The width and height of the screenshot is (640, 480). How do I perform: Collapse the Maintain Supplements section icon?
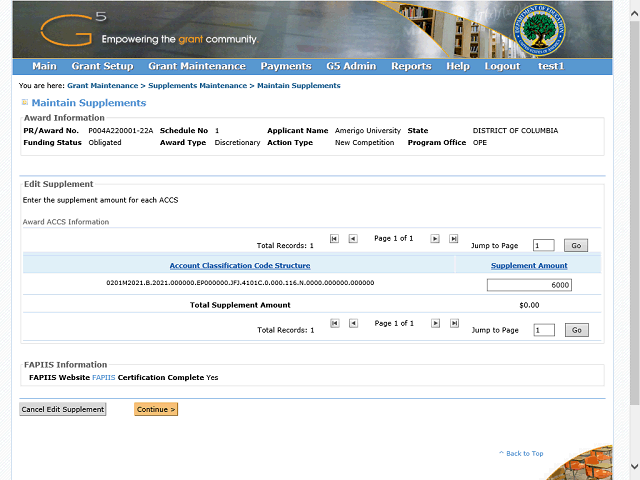(x=24, y=103)
